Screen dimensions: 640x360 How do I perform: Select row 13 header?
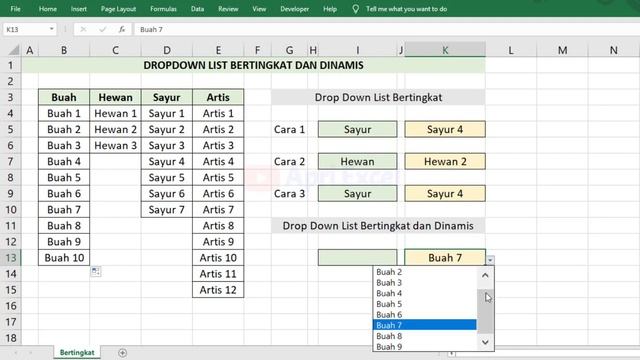point(11,258)
